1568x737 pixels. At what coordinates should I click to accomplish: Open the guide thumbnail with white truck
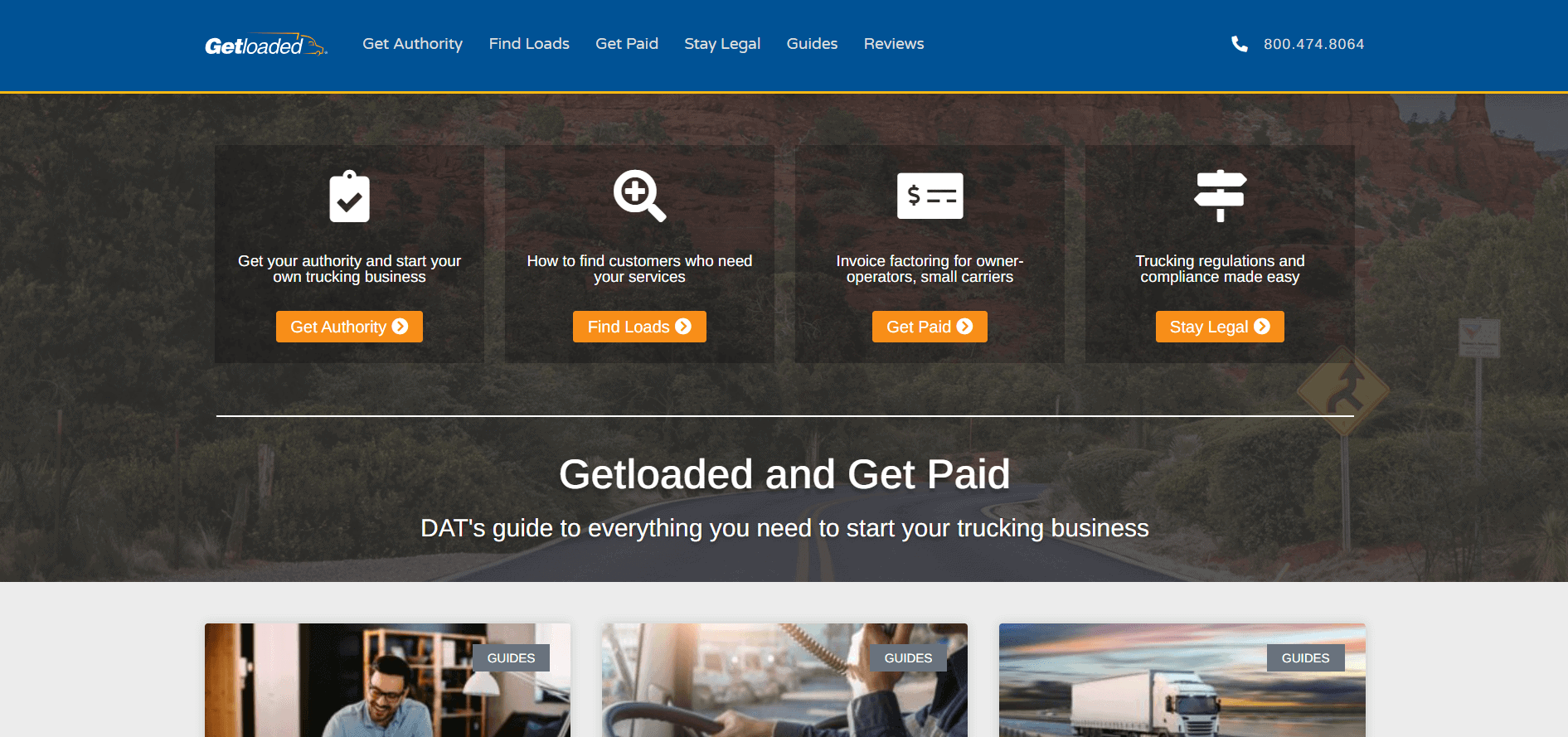point(1182,681)
